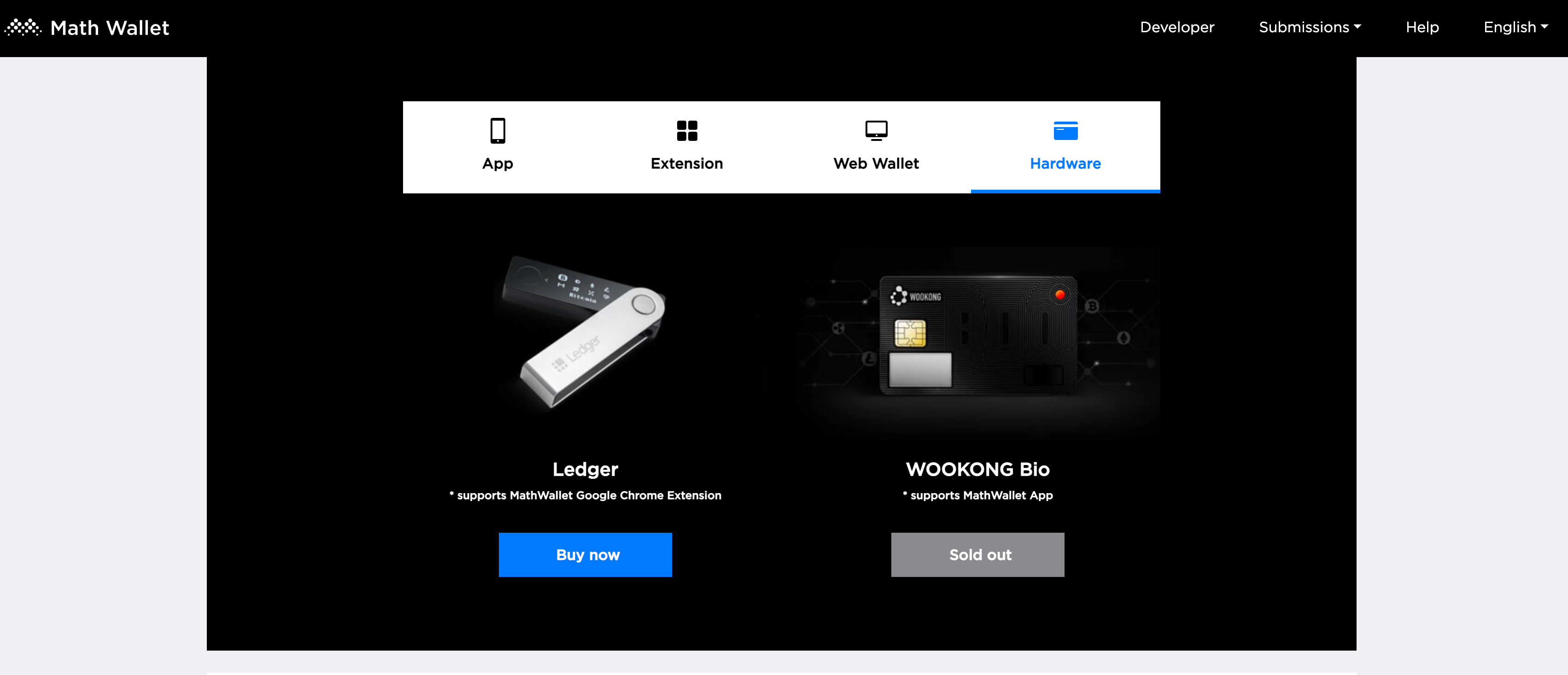The height and width of the screenshot is (675, 1568).
Task: Click the Ledger Nano device image
Action: tap(585, 332)
